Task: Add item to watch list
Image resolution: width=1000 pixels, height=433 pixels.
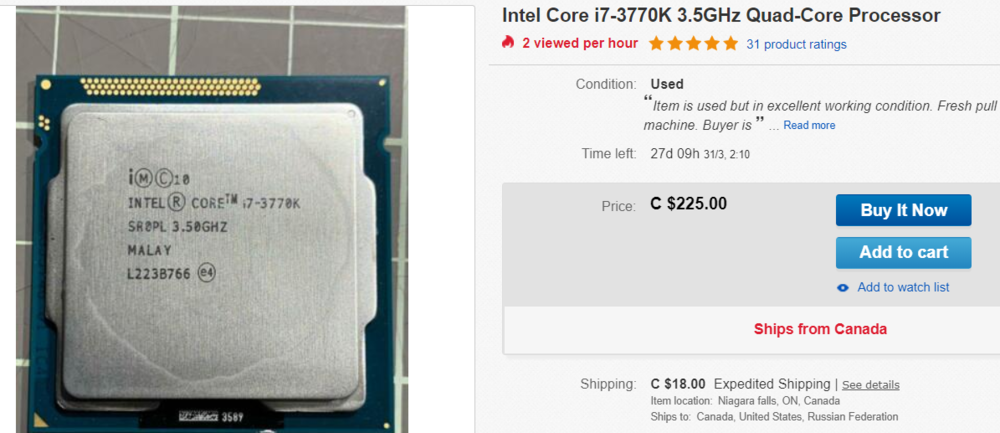Action: [903, 288]
